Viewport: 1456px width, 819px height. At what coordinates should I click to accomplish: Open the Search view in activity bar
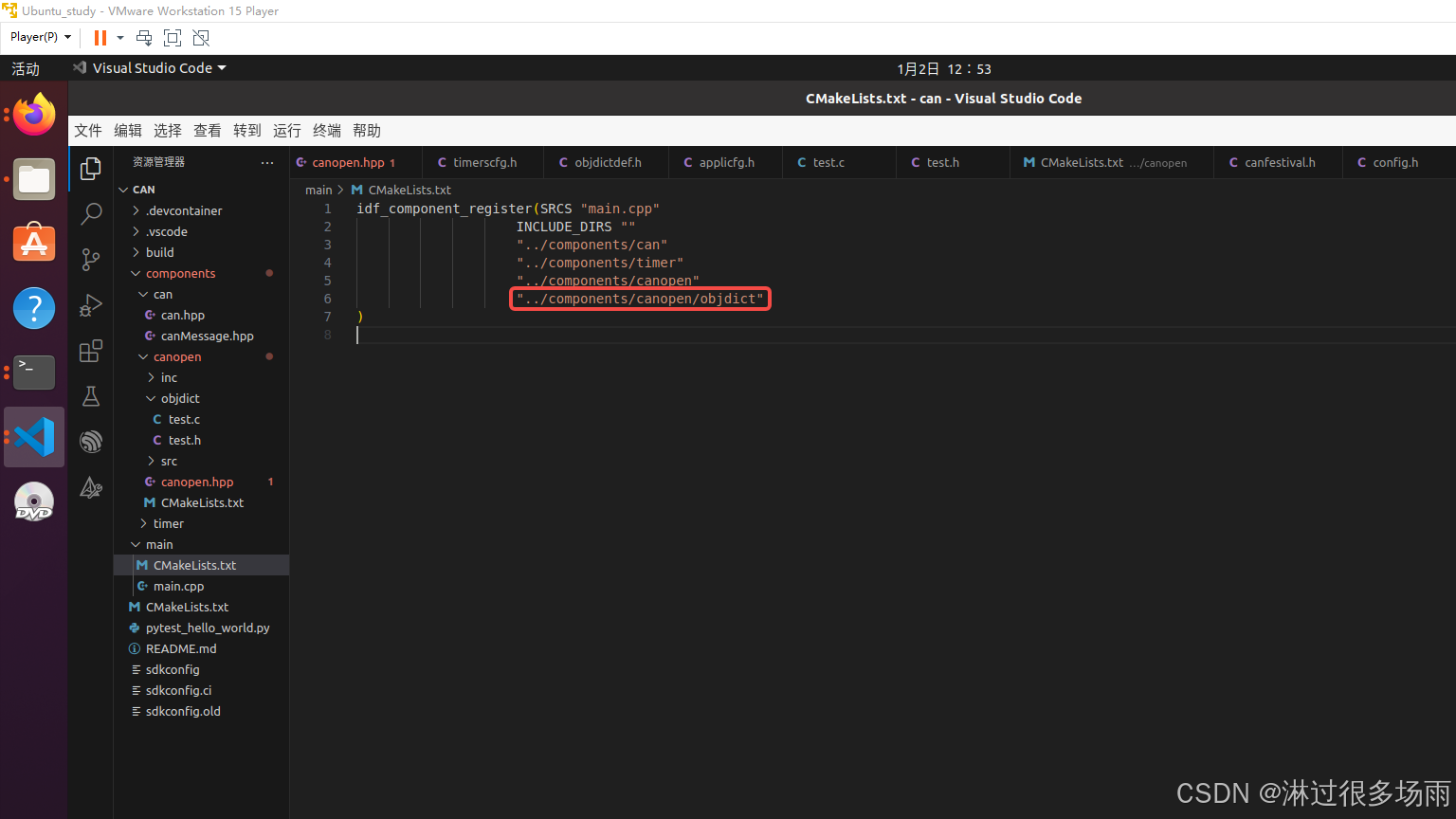91,213
